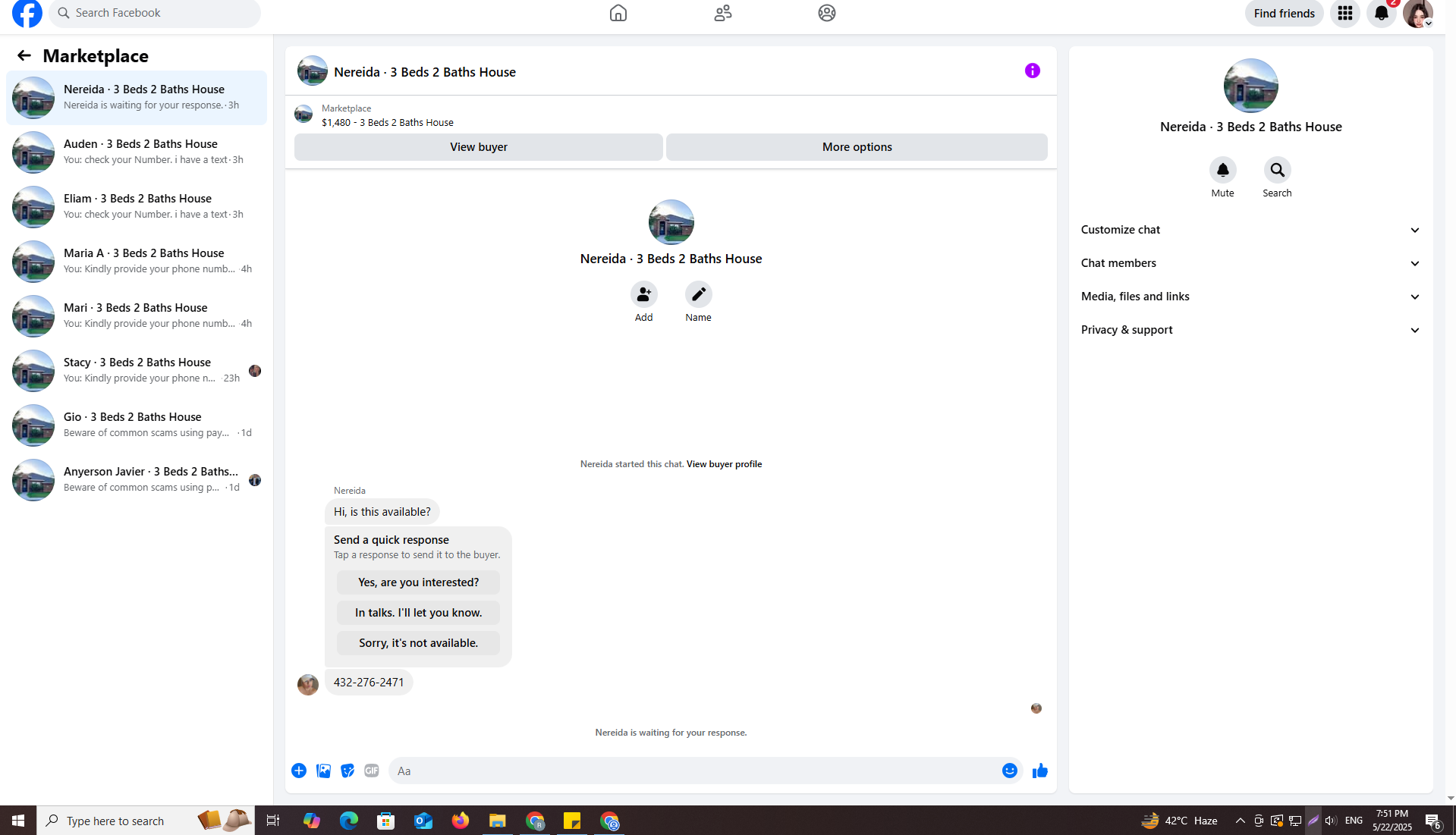
Task: Attach a file or photo icon
Action: pyautogui.click(x=323, y=771)
